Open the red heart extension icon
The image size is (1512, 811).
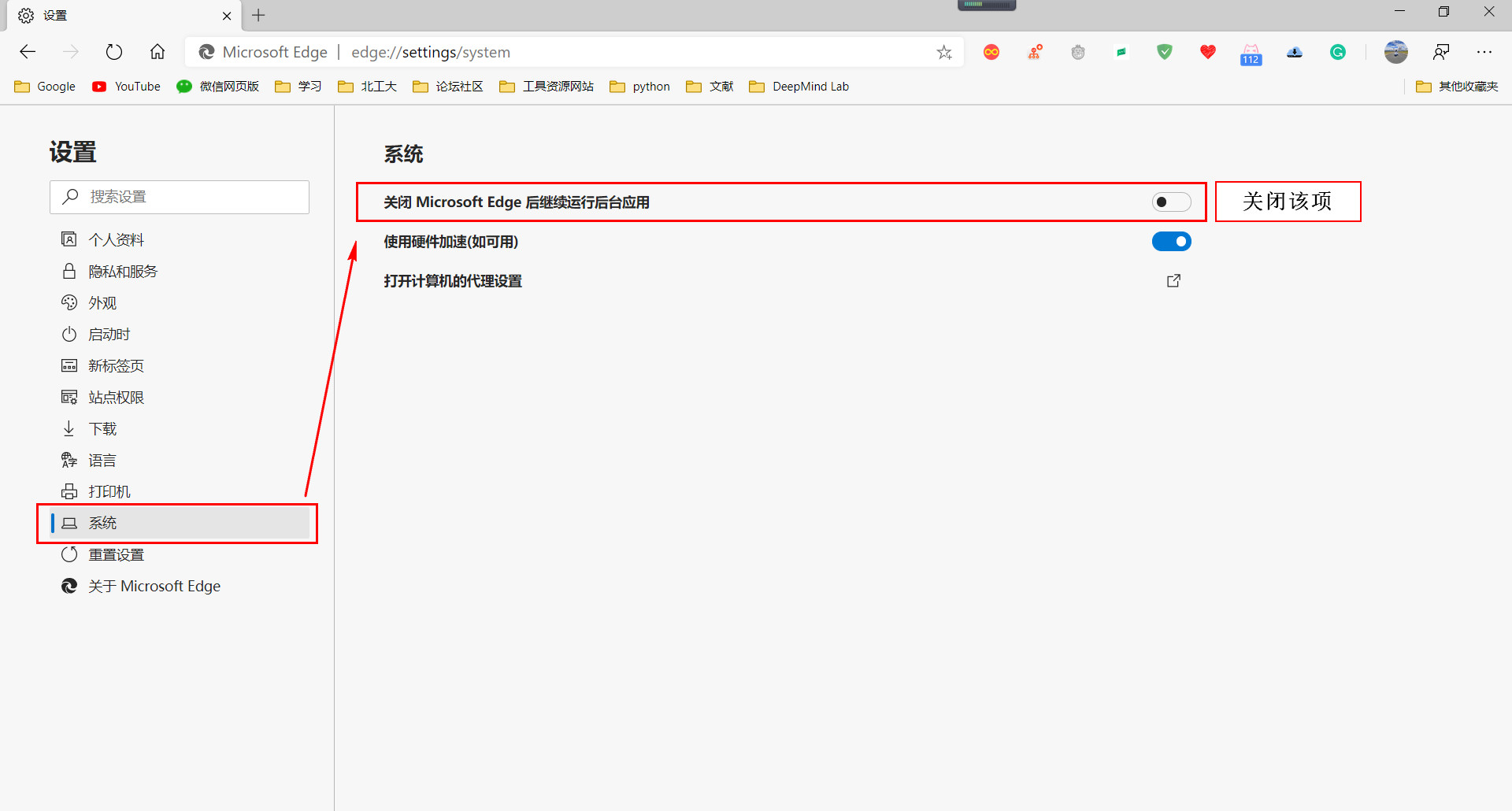click(1208, 52)
